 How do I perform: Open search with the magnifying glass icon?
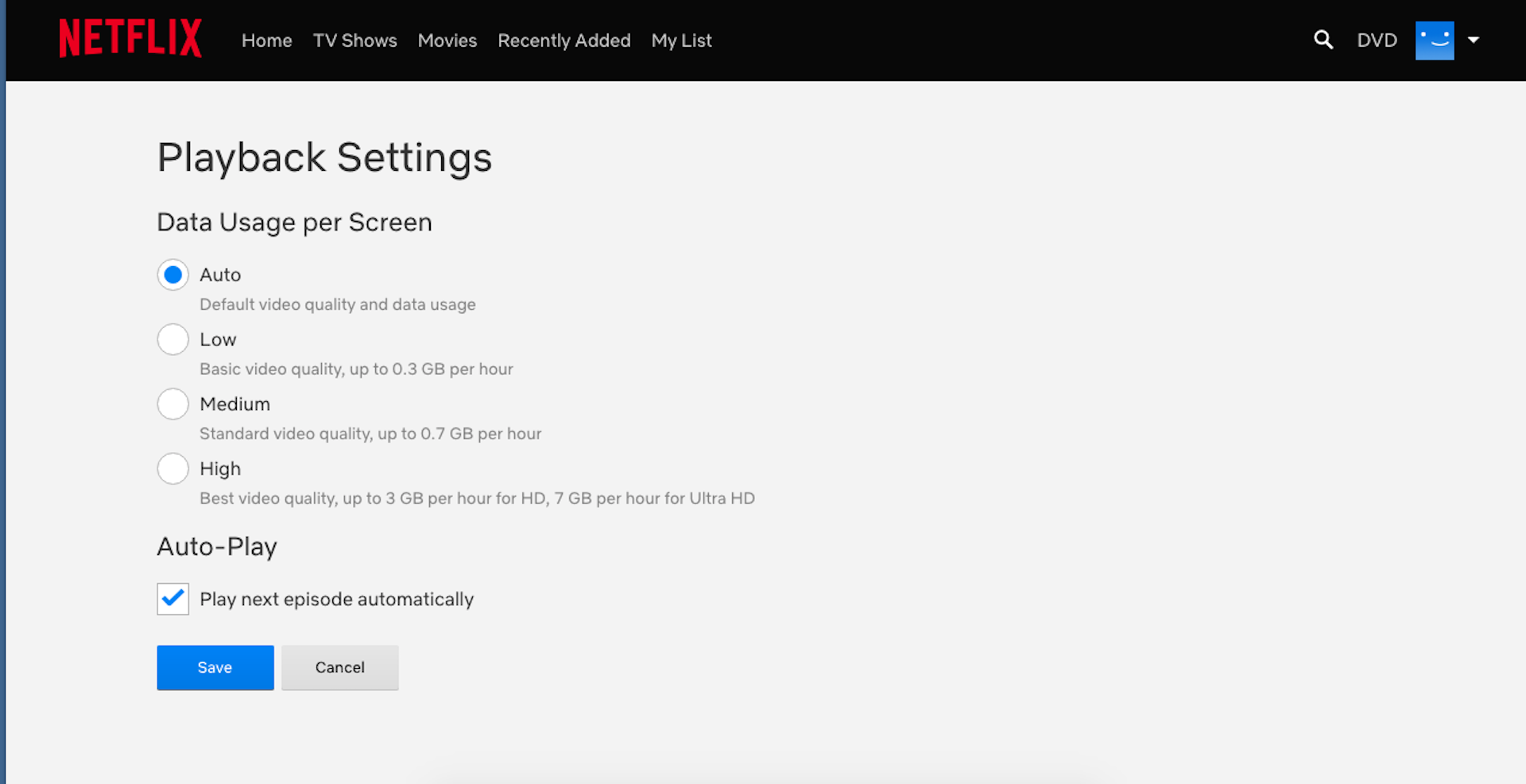1323,40
